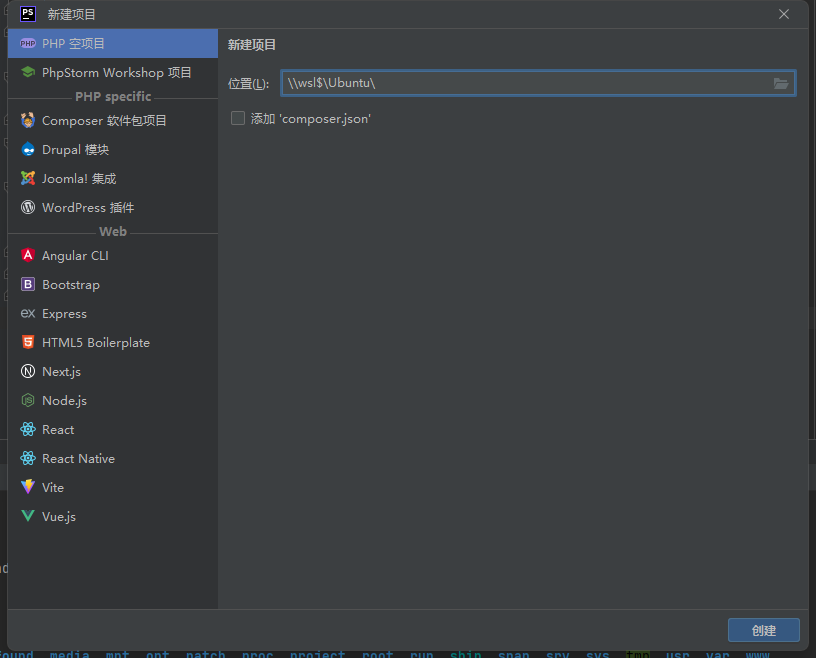Select Bootstrap project label
The height and width of the screenshot is (658, 816).
click(x=71, y=285)
